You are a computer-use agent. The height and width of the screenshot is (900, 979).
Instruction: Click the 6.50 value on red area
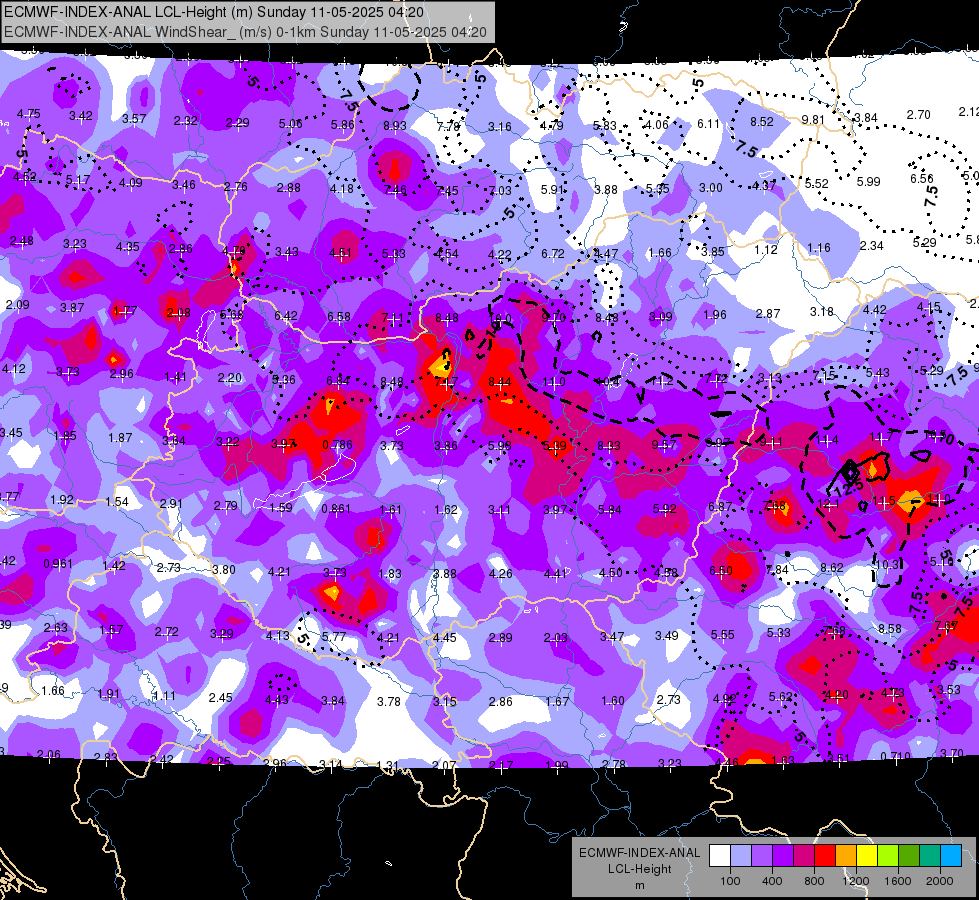point(721,571)
